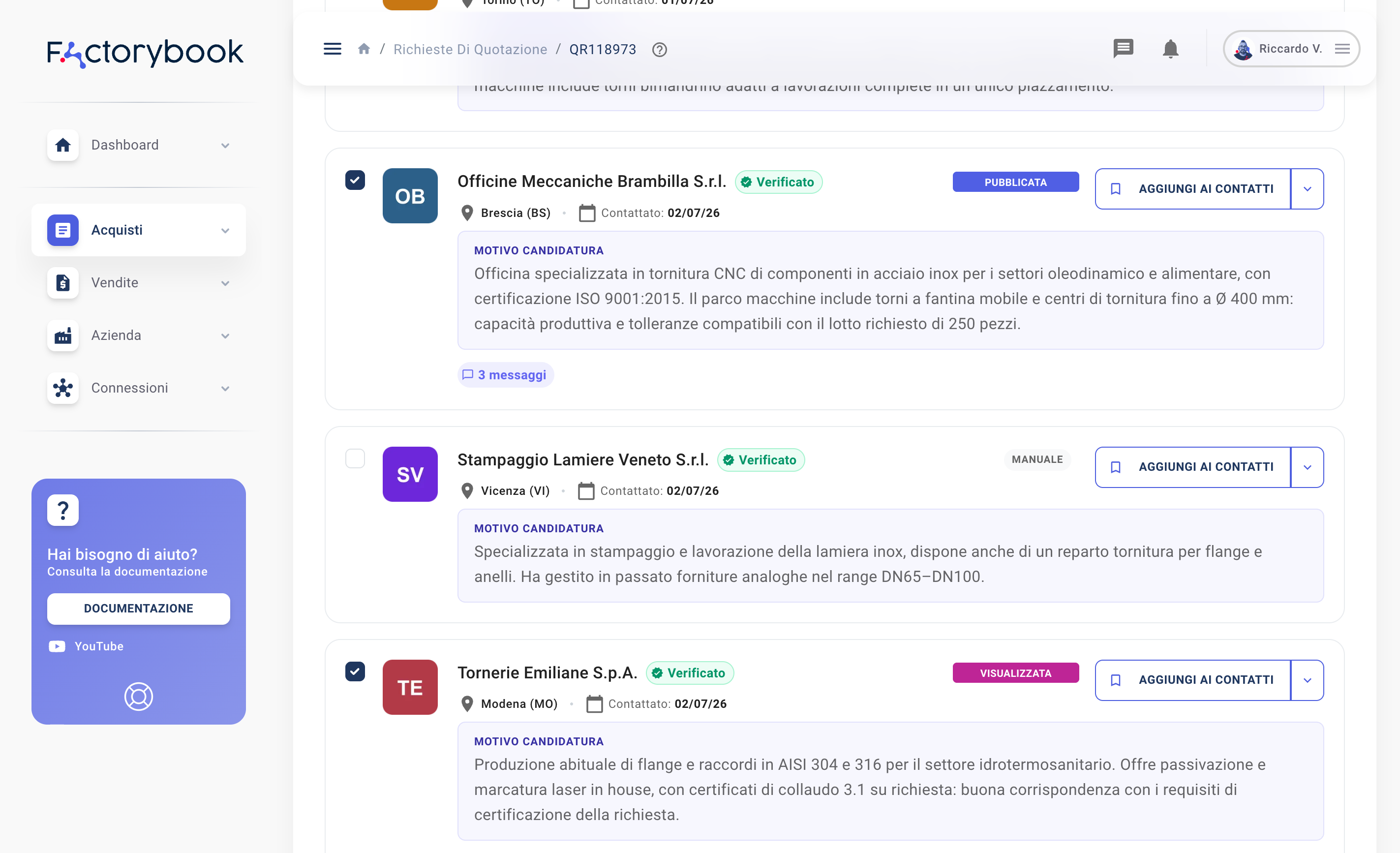The image size is (1400, 853).
Task: Click the Verificato badge of Officine Meccaniche Brambilla
Action: point(778,182)
